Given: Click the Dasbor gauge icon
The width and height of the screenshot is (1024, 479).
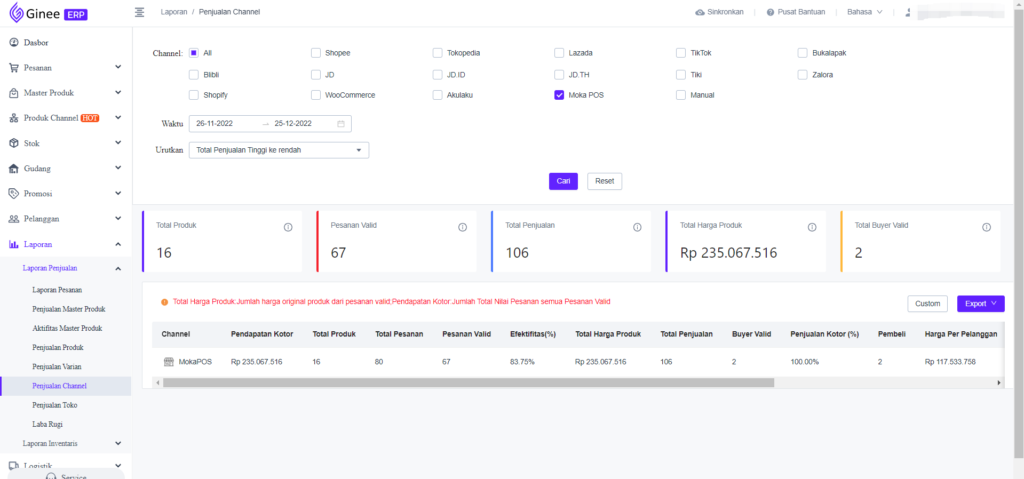Looking at the screenshot, I should (14, 42).
